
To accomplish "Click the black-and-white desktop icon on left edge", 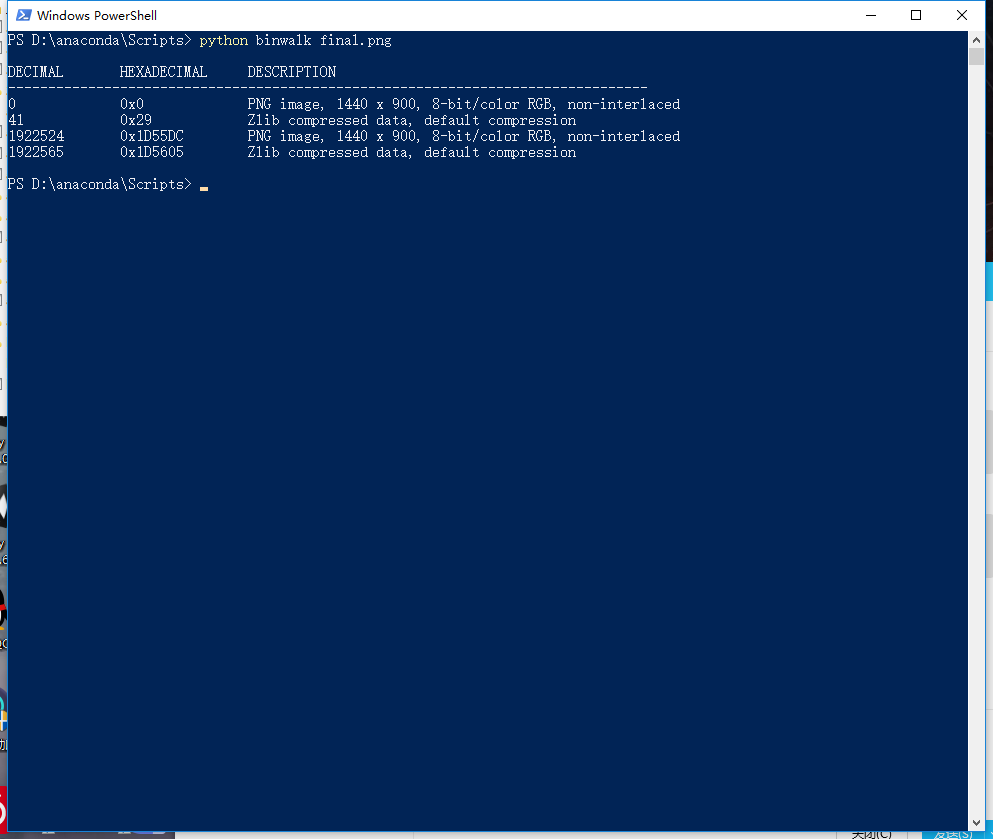I will tap(5, 505).
